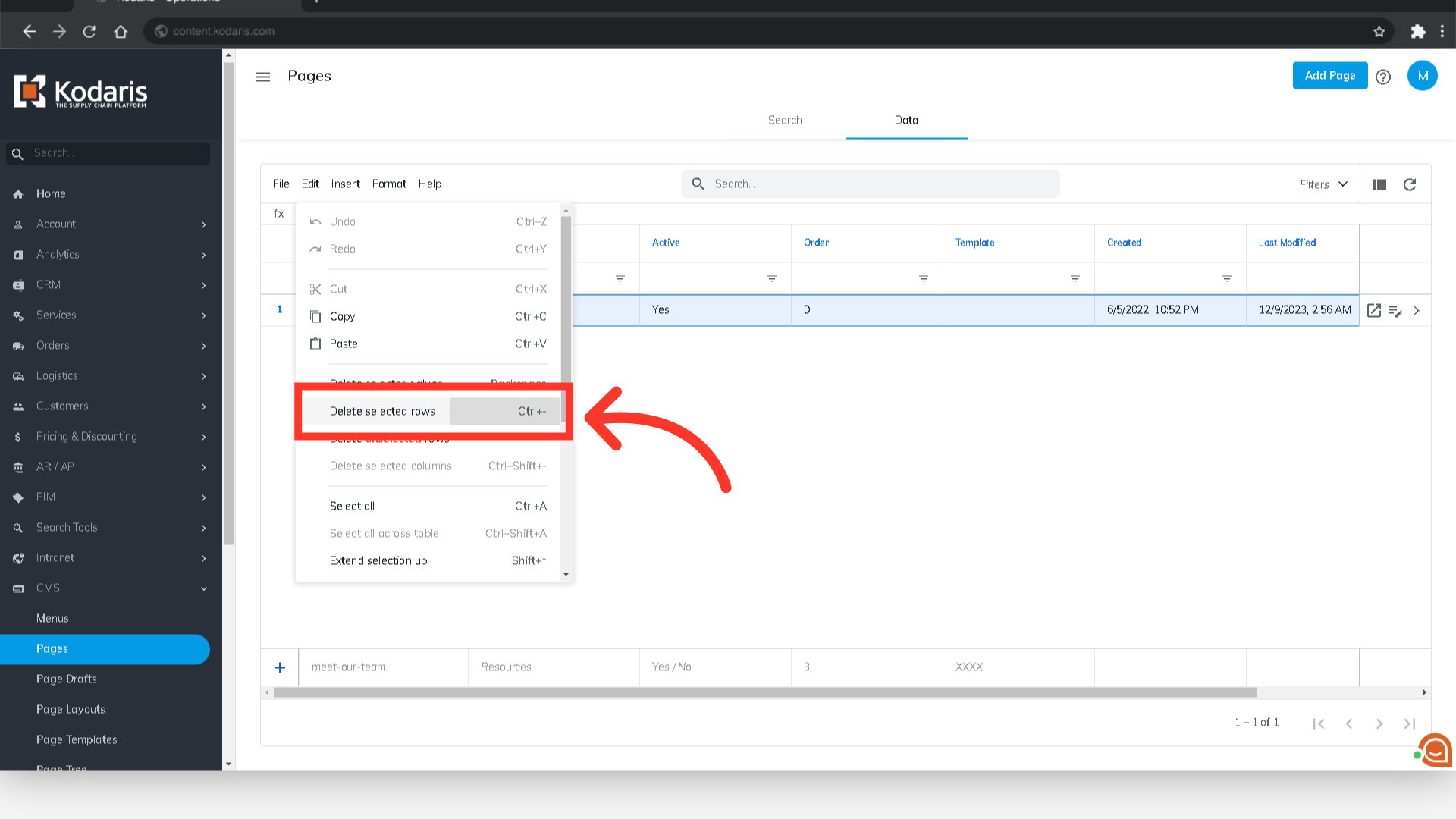Open Page Drafts in sidebar
The image size is (1456, 819).
click(x=67, y=679)
